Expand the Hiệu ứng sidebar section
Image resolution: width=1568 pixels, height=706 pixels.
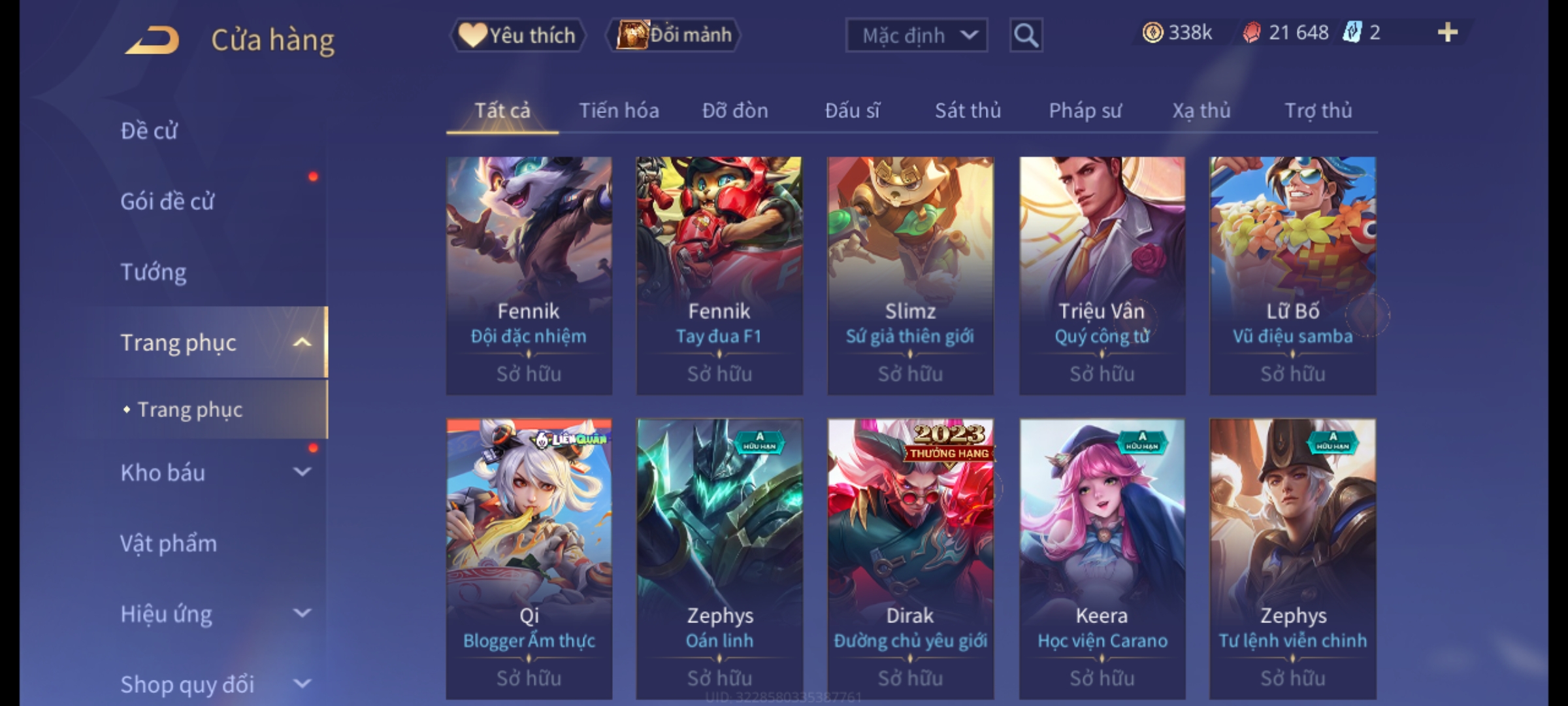302,613
